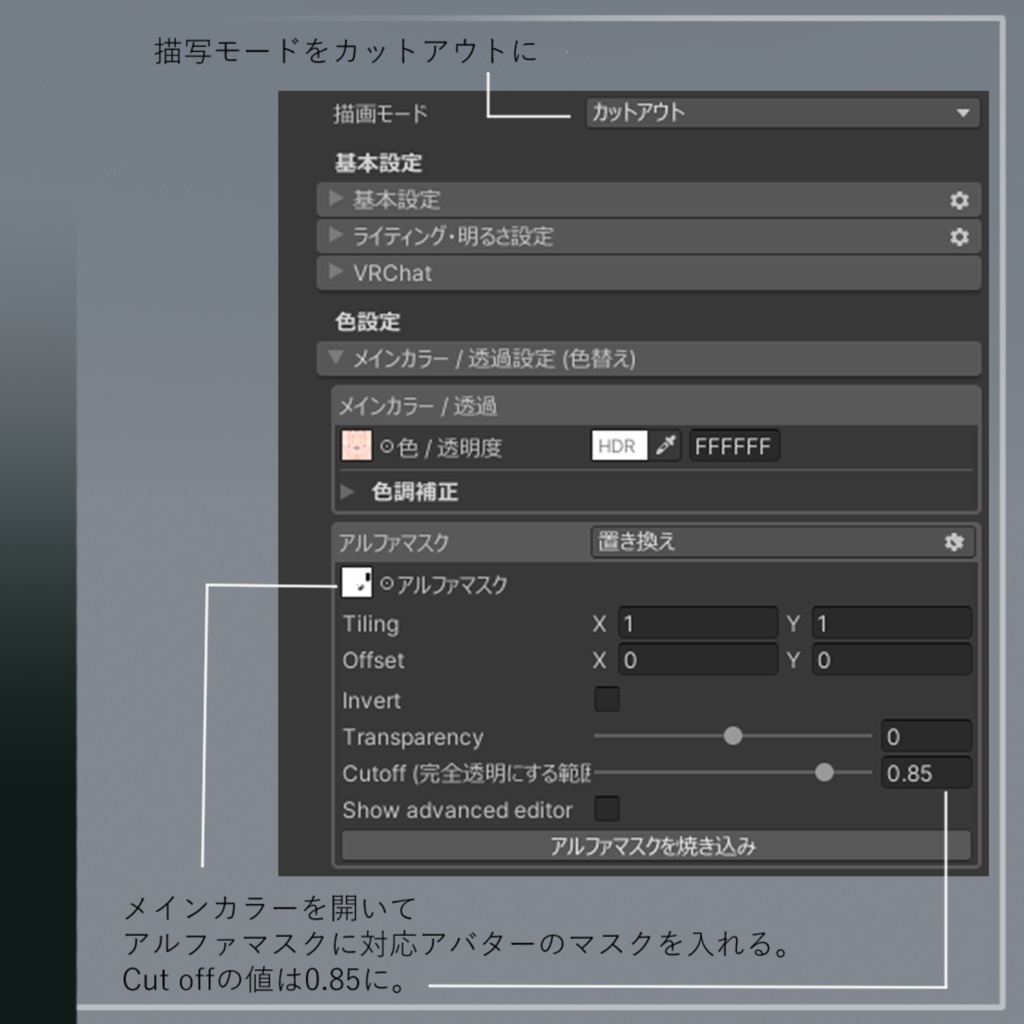The image size is (1024, 1024).
Task: Click the アルファマスクを焼き込み button
Action: click(655, 845)
